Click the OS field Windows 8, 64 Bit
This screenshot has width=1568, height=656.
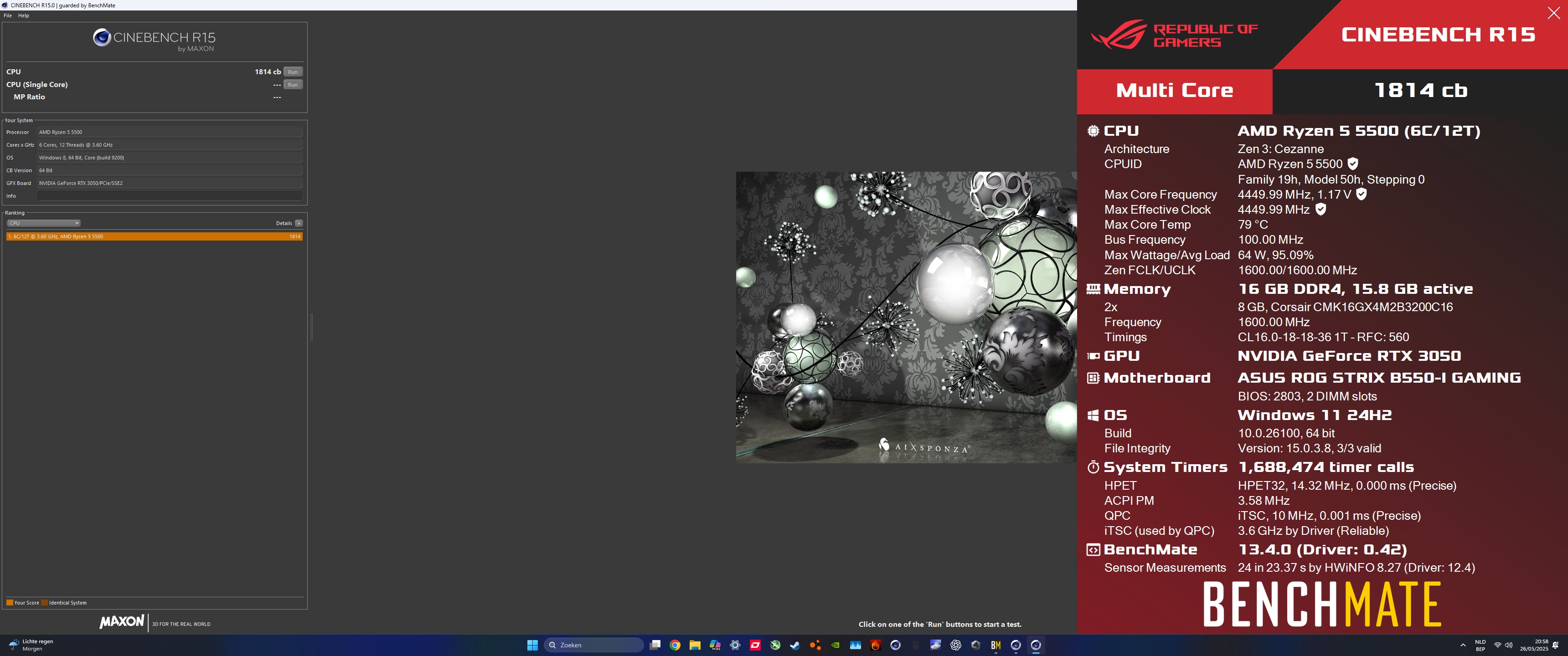click(170, 158)
